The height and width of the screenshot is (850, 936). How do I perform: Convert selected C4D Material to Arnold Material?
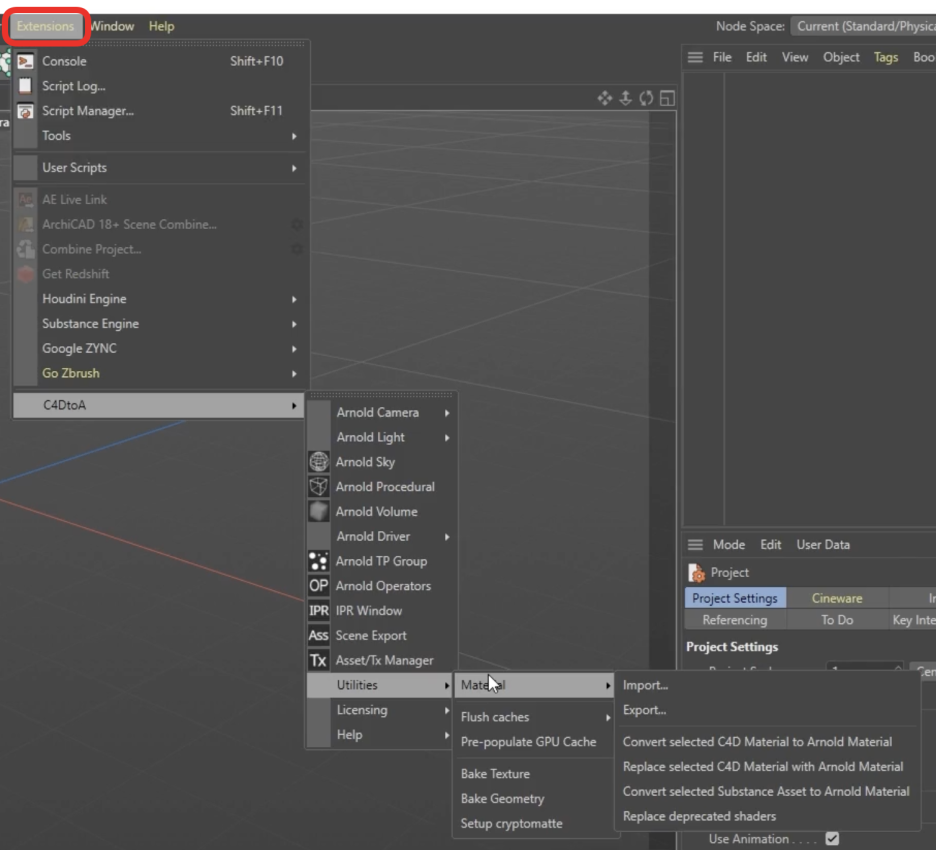click(x=768, y=742)
